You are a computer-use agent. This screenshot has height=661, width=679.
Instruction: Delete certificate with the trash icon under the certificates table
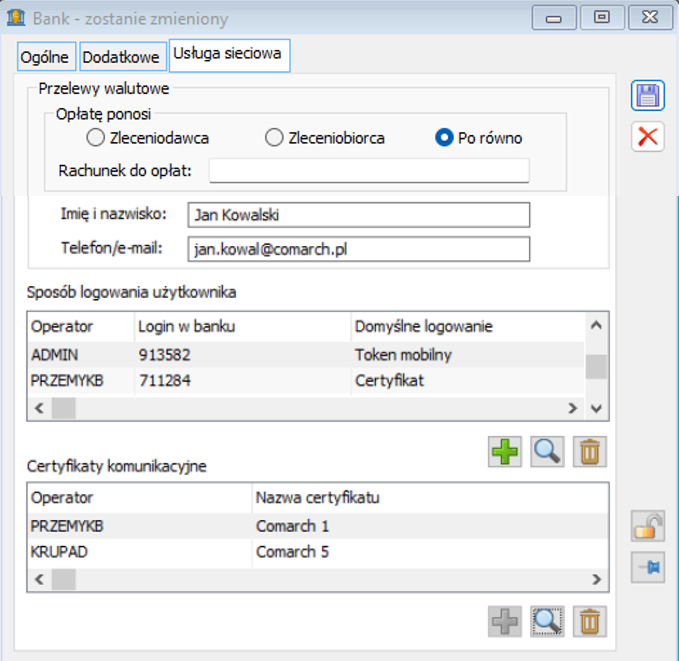tap(589, 622)
